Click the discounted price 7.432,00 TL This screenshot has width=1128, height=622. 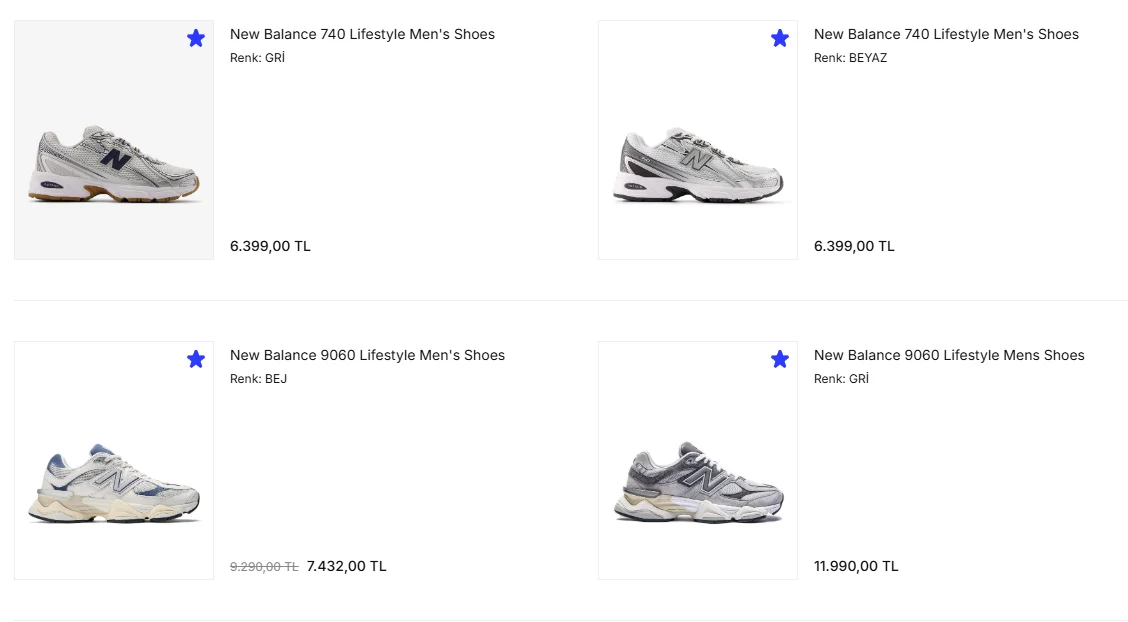pyautogui.click(x=347, y=566)
